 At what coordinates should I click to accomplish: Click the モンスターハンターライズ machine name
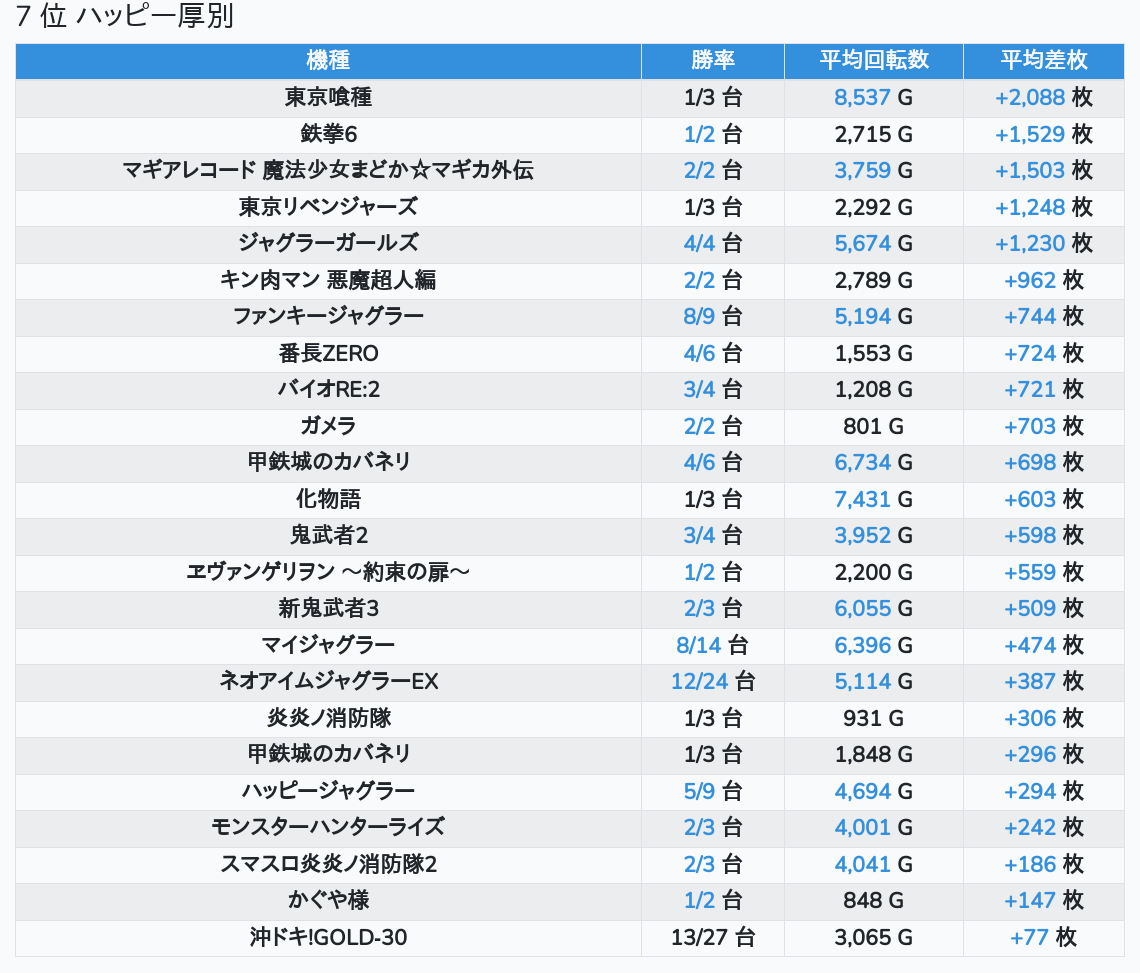click(x=328, y=827)
